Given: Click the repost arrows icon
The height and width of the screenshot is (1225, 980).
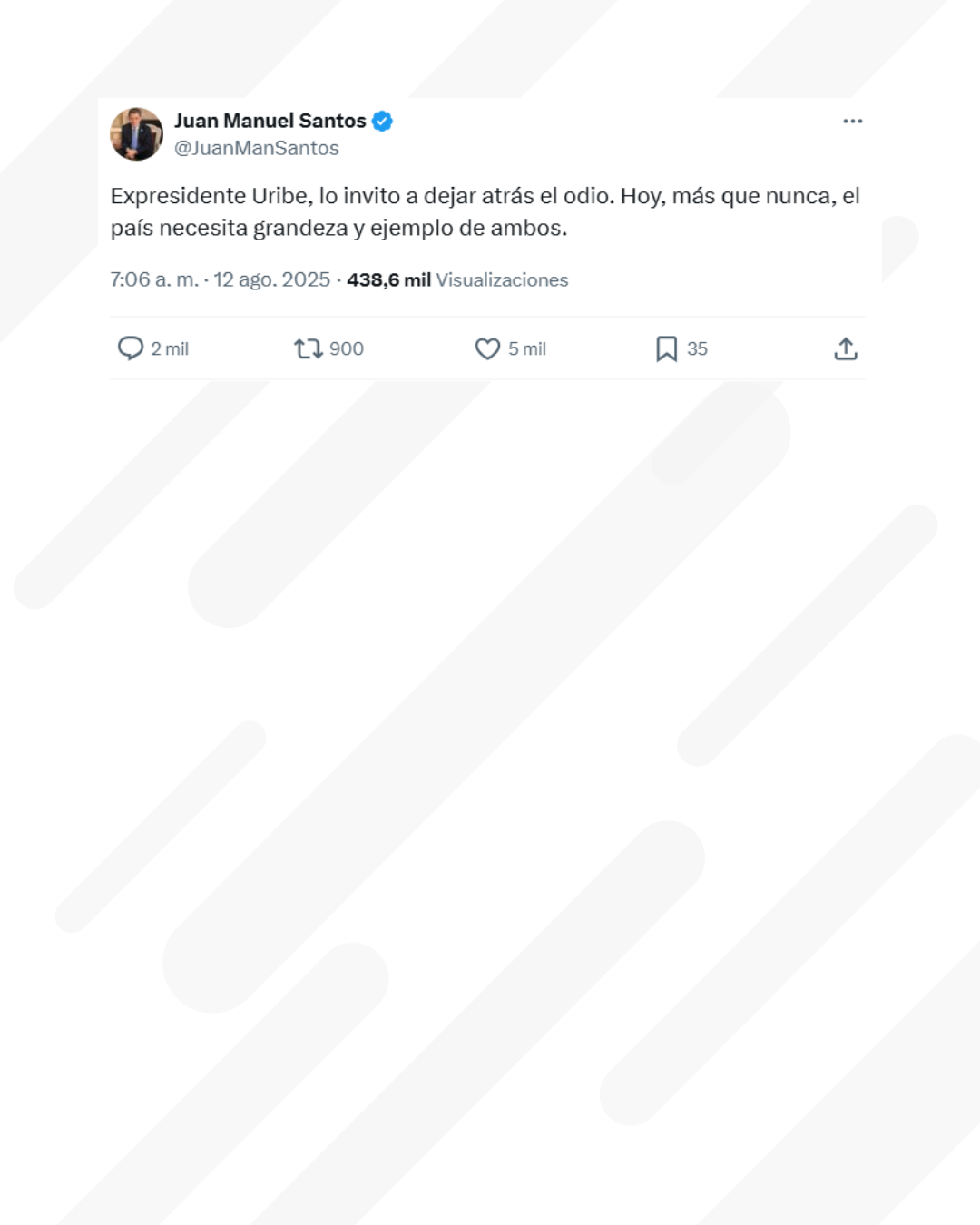Looking at the screenshot, I should 309,348.
